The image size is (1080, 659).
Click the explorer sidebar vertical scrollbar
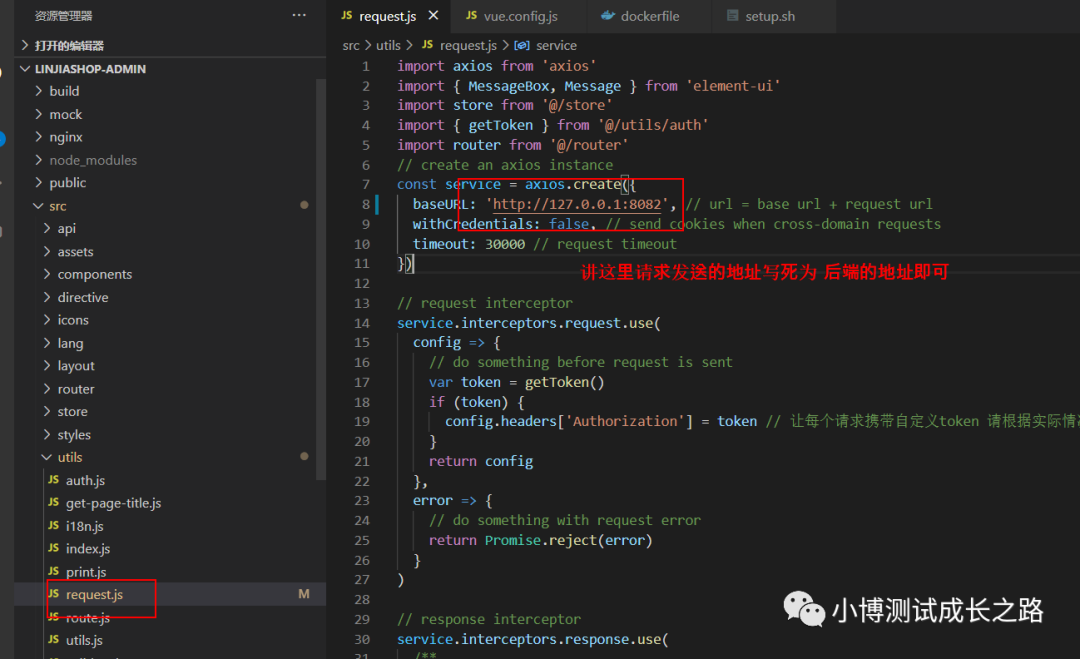pos(321,279)
